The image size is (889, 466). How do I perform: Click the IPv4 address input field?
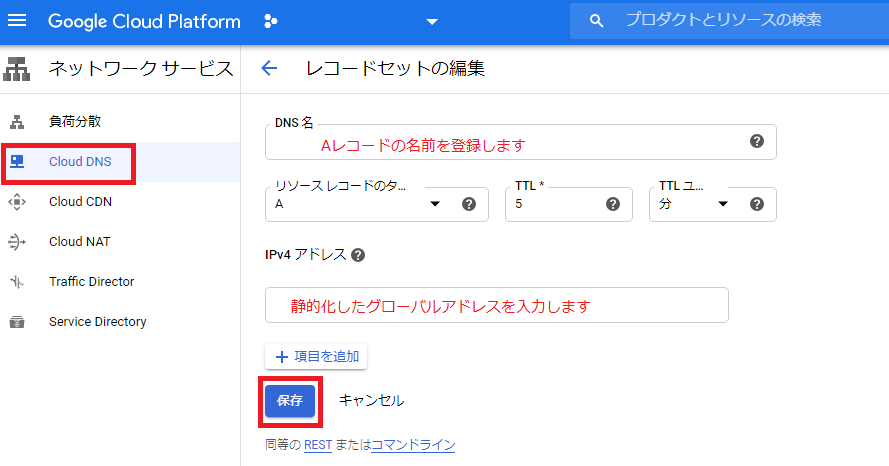point(497,305)
